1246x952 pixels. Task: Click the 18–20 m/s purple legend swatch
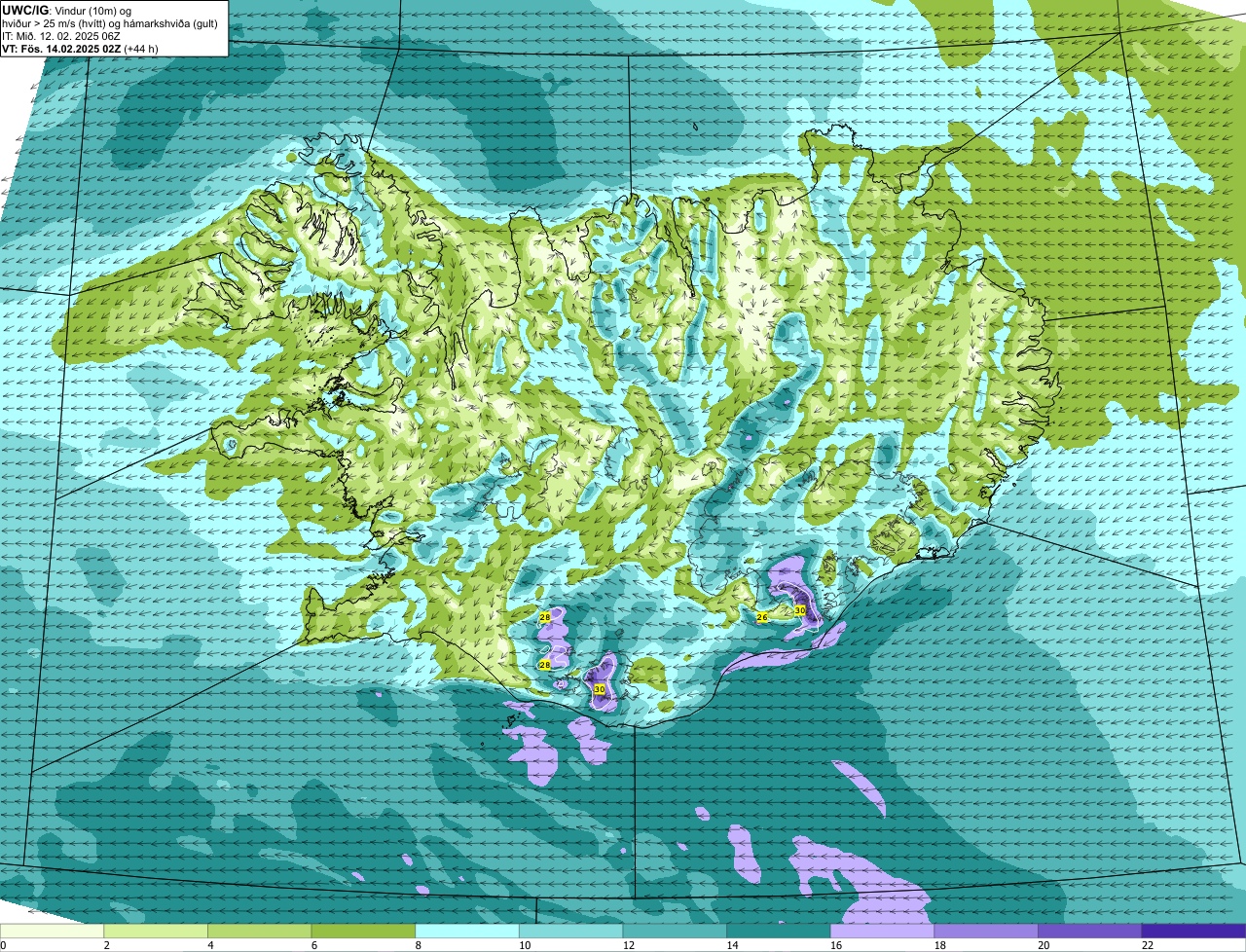coord(986,932)
